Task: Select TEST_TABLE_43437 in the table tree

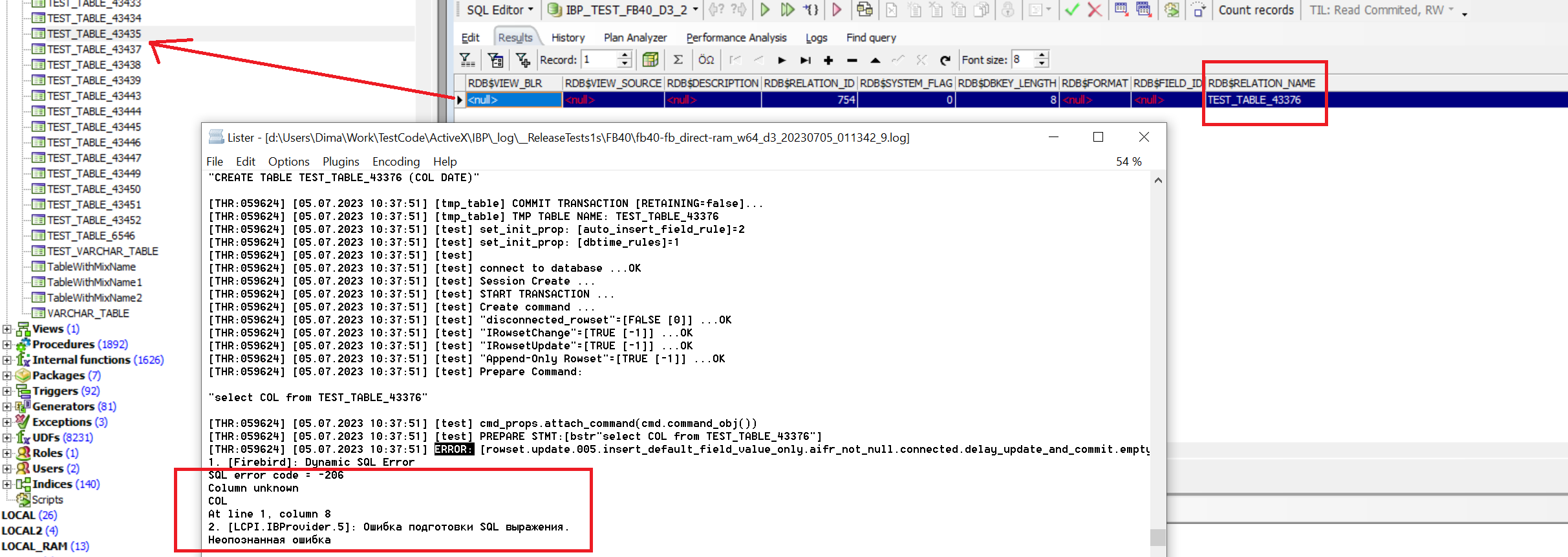Action: pyautogui.click(x=94, y=49)
